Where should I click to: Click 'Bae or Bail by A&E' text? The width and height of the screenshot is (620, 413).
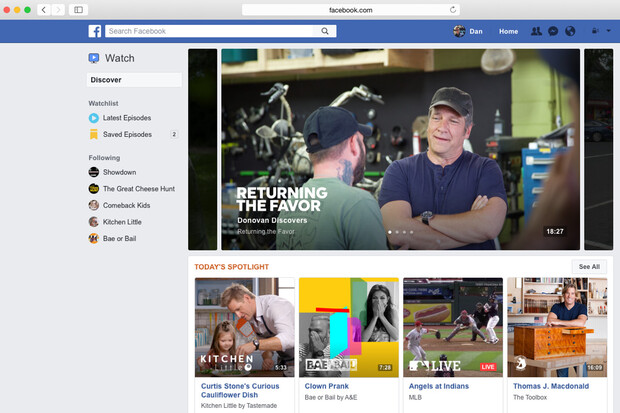(331, 397)
